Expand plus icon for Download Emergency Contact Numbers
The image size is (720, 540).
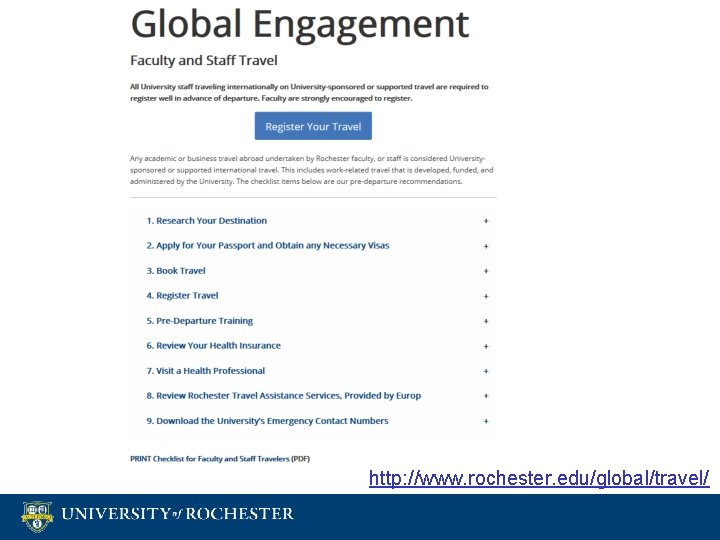pos(486,421)
